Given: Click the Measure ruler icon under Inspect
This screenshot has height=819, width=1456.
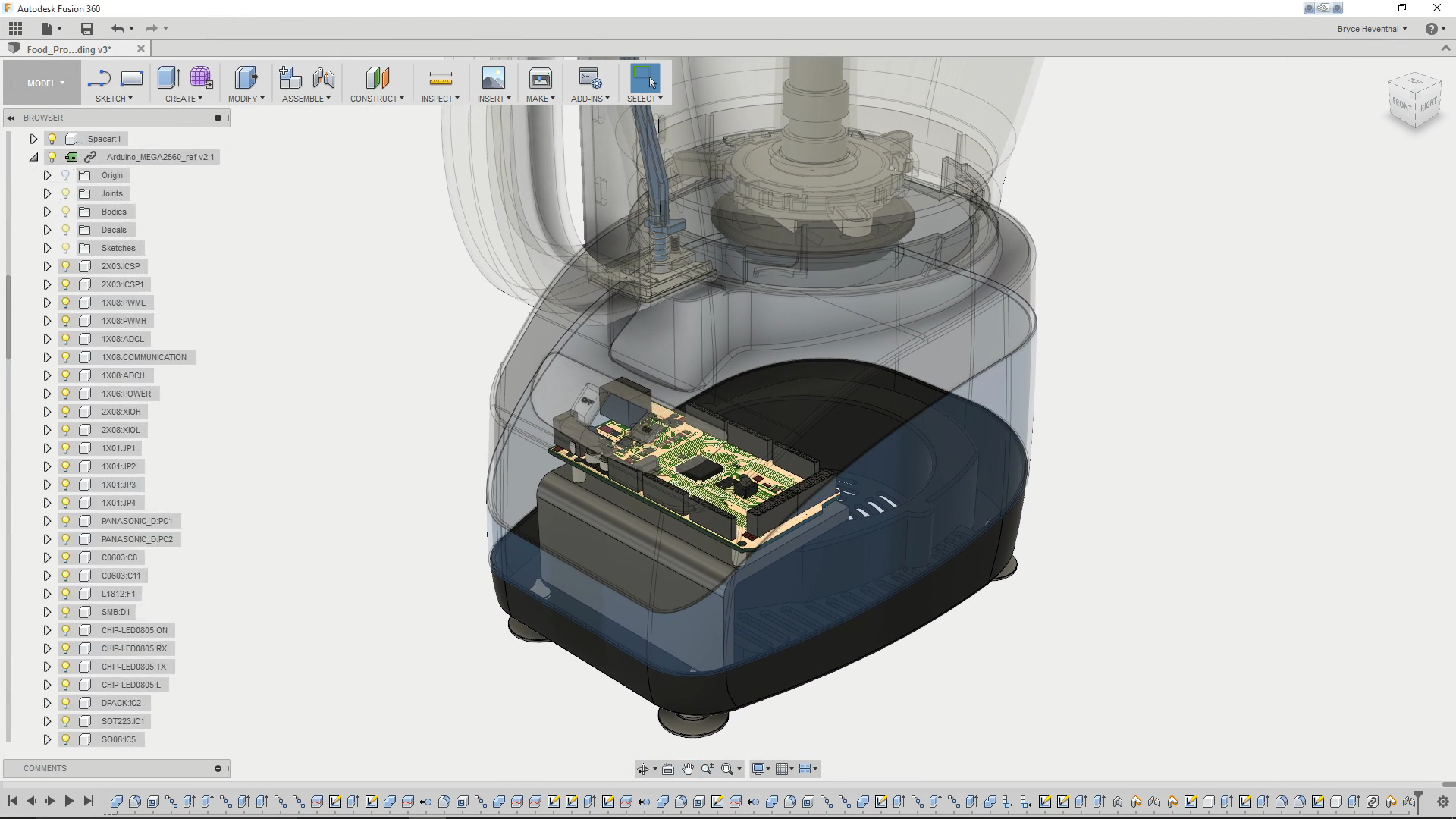Looking at the screenshot, I should (441, 78).
